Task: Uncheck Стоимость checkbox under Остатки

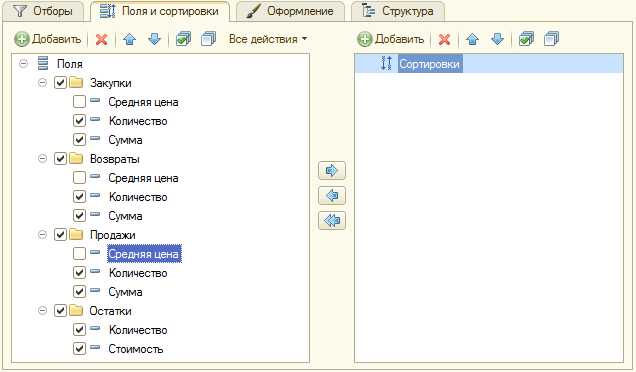Action: [80, 348]
